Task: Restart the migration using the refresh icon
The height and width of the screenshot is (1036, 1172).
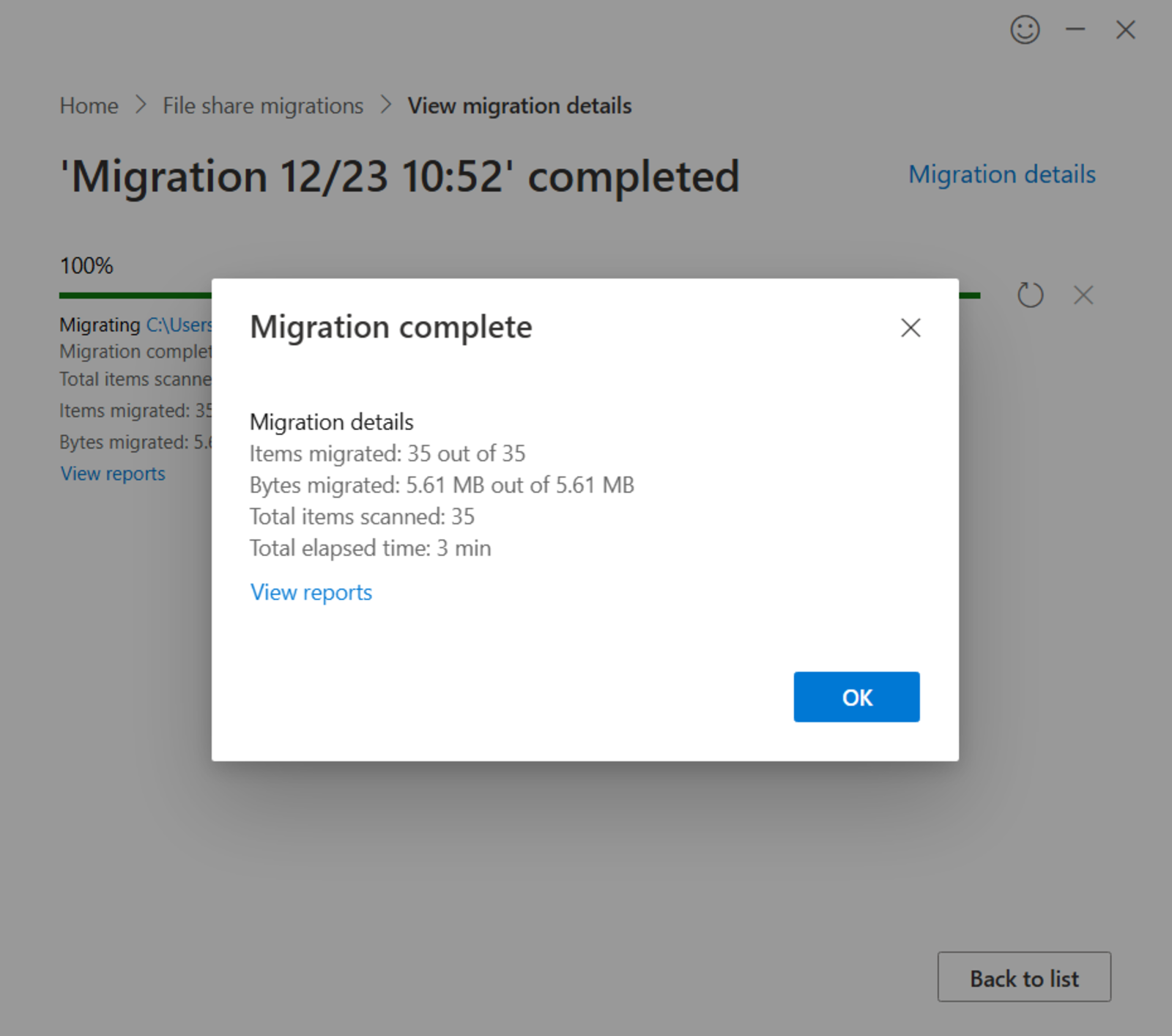Action: 1031,295
